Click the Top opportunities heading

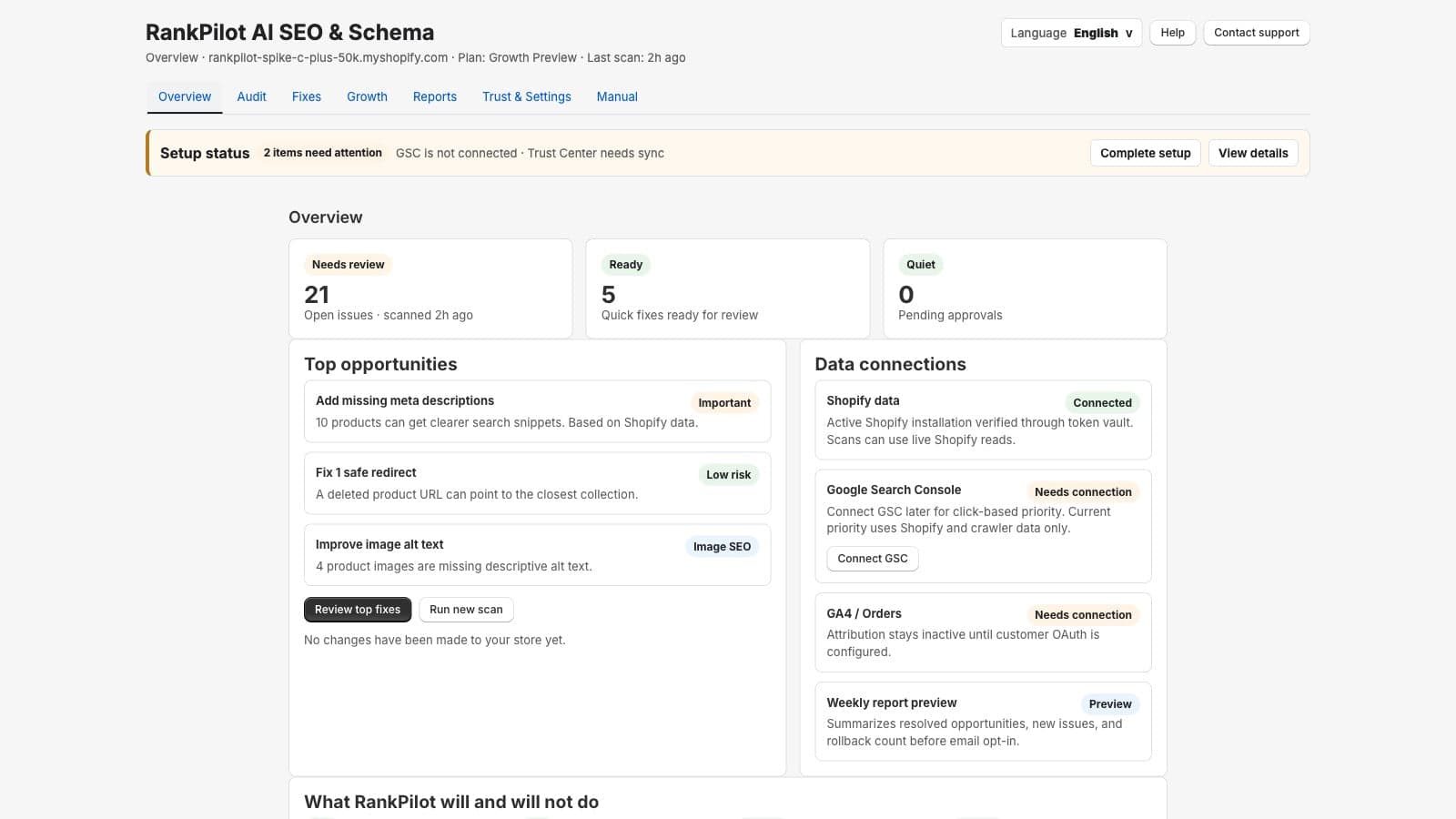pyautogui.click(x=380, y=364)
